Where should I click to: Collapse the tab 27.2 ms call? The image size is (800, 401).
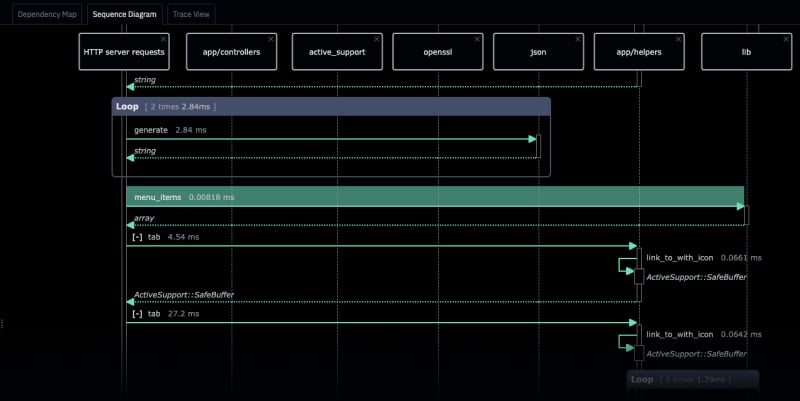point(137,314)
